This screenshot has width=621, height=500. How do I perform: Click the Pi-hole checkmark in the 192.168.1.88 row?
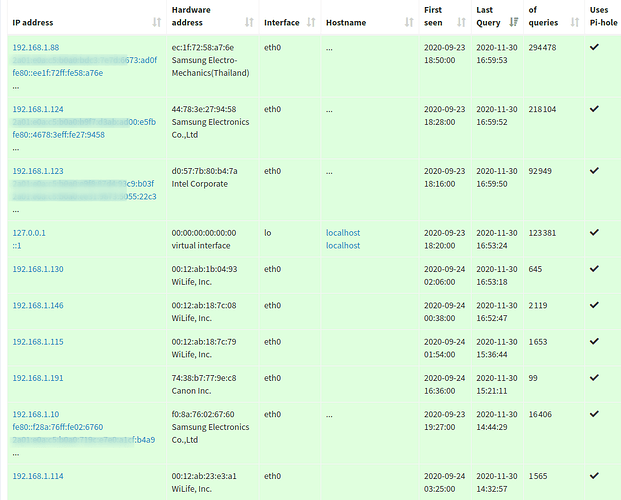[594, 47]
